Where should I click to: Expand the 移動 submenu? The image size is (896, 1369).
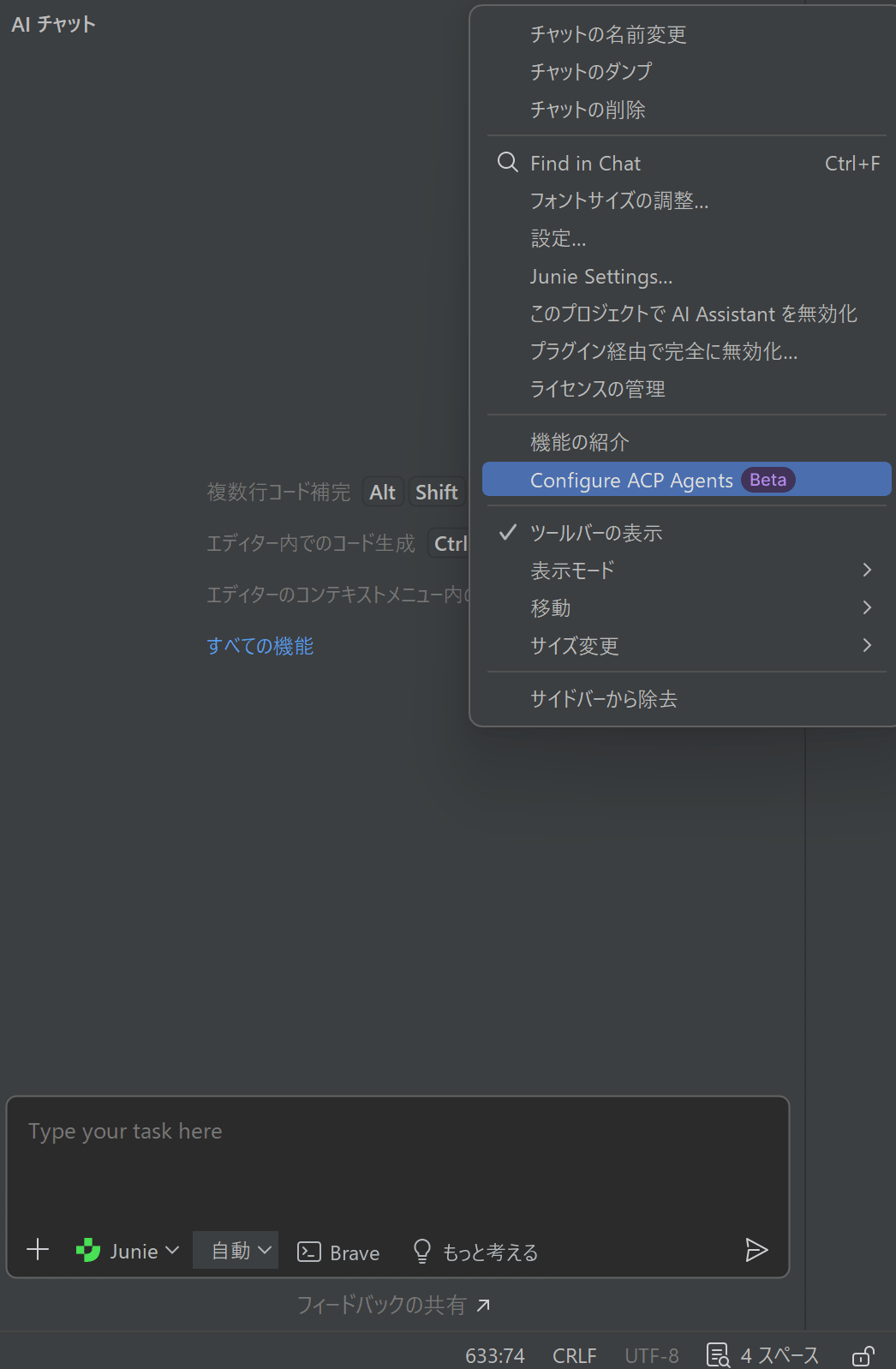(686, 608)
